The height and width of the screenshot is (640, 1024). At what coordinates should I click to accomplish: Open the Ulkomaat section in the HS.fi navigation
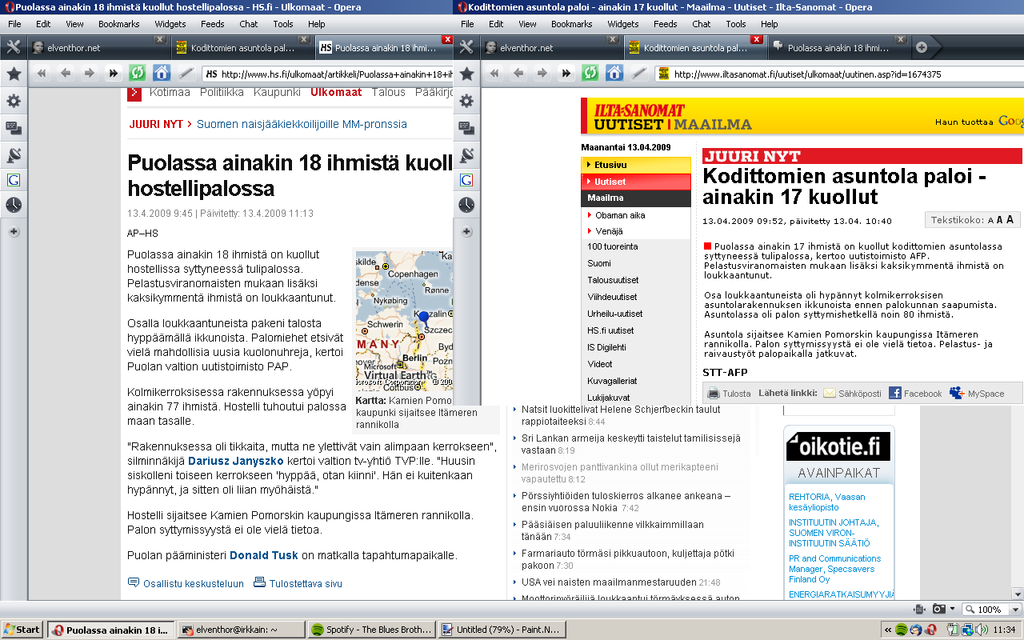336,92
